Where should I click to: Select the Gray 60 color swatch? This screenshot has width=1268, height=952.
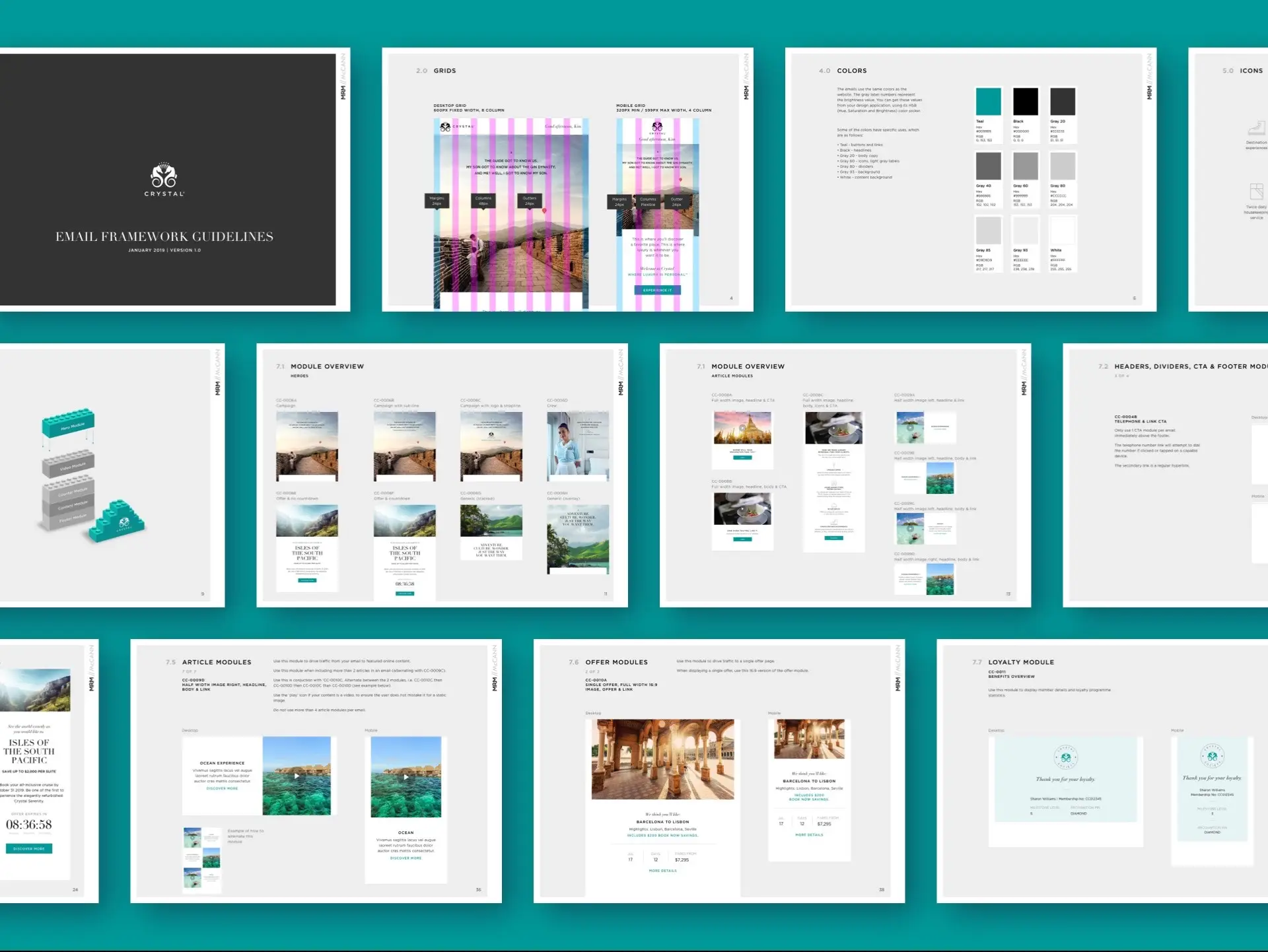[1026, 166]
